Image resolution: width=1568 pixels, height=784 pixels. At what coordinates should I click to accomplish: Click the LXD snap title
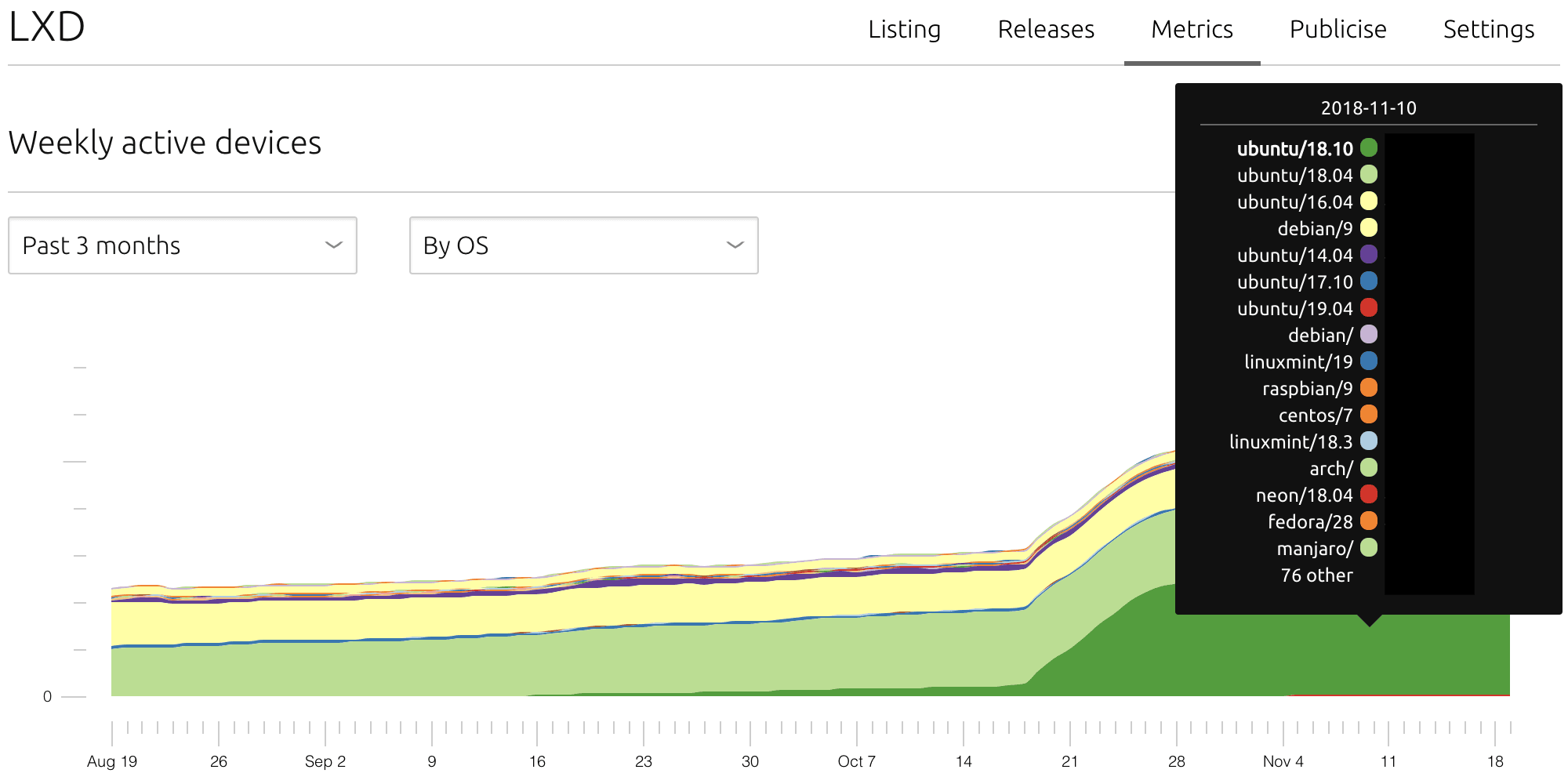[47, 27]
